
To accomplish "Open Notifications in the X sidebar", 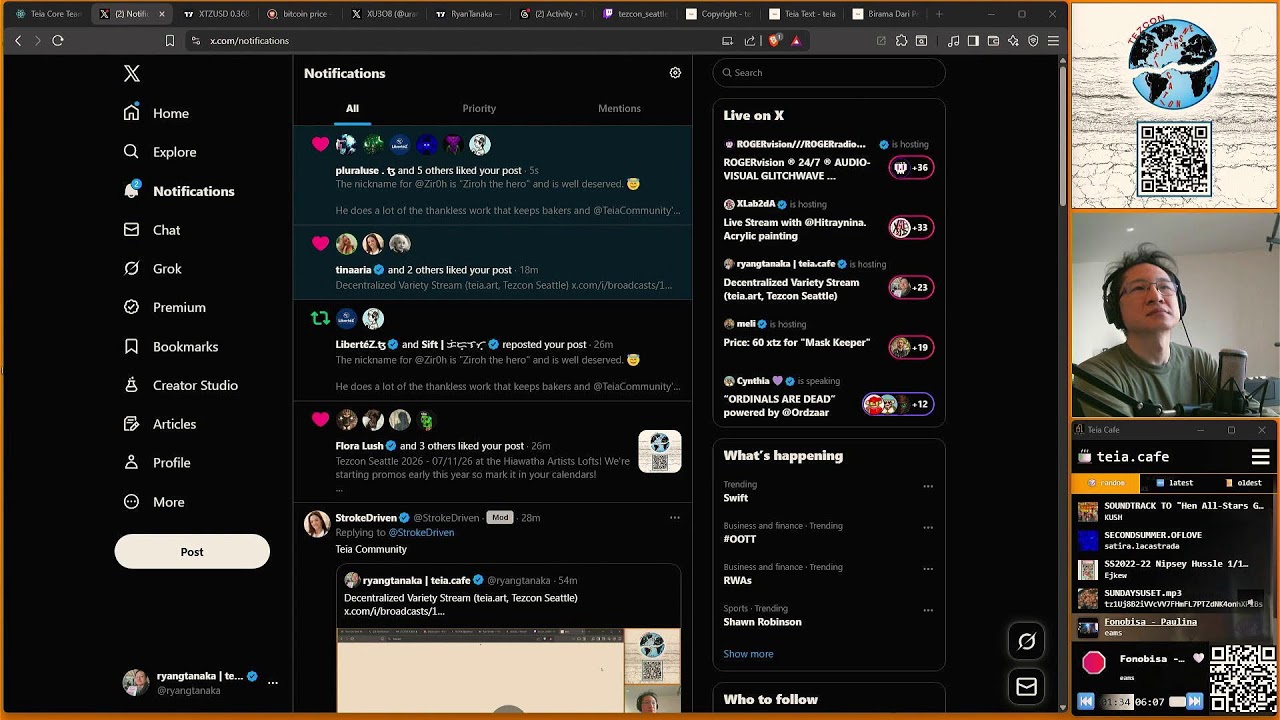I will pyautogui.click(x=180, y=191).
